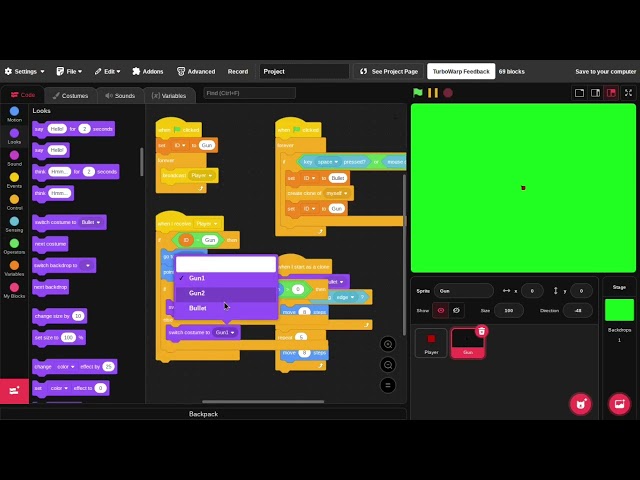
Task: Toggle the highlighted stage layout button
Action: click(611, 93)
